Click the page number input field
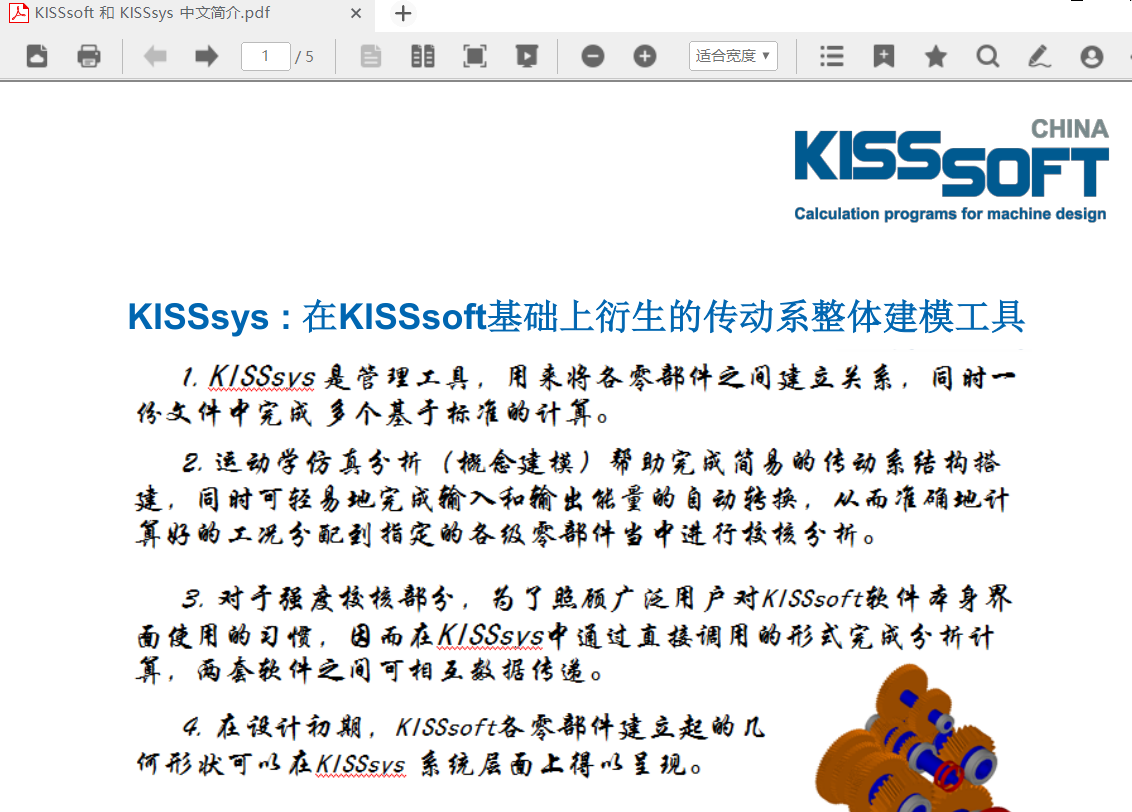Viewport: 1132px width, 812px height. pos(265,56)
